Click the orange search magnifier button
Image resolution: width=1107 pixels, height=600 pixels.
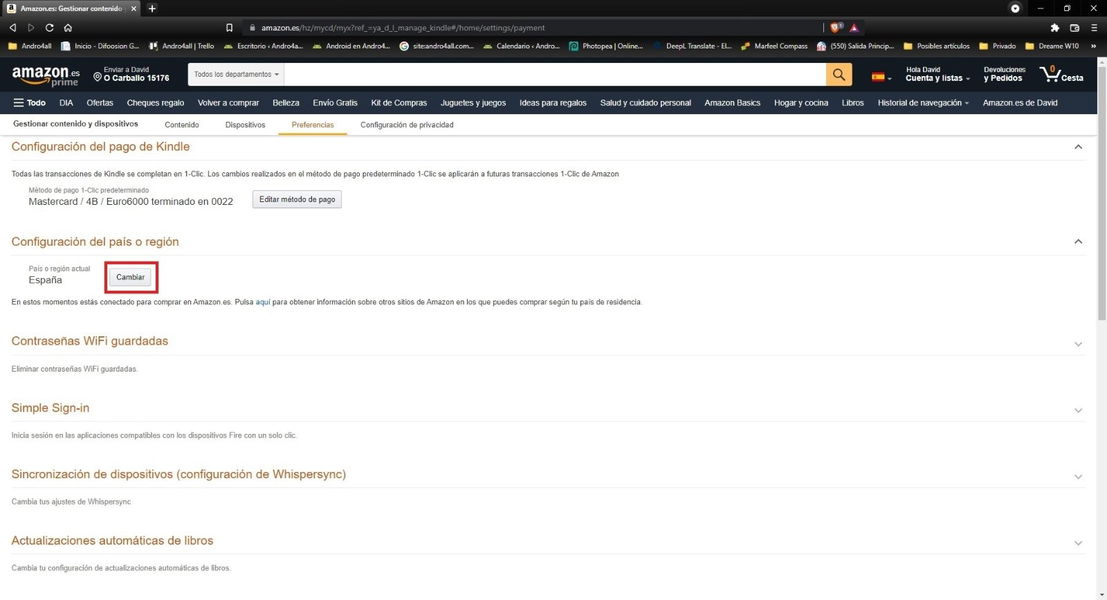839,74
